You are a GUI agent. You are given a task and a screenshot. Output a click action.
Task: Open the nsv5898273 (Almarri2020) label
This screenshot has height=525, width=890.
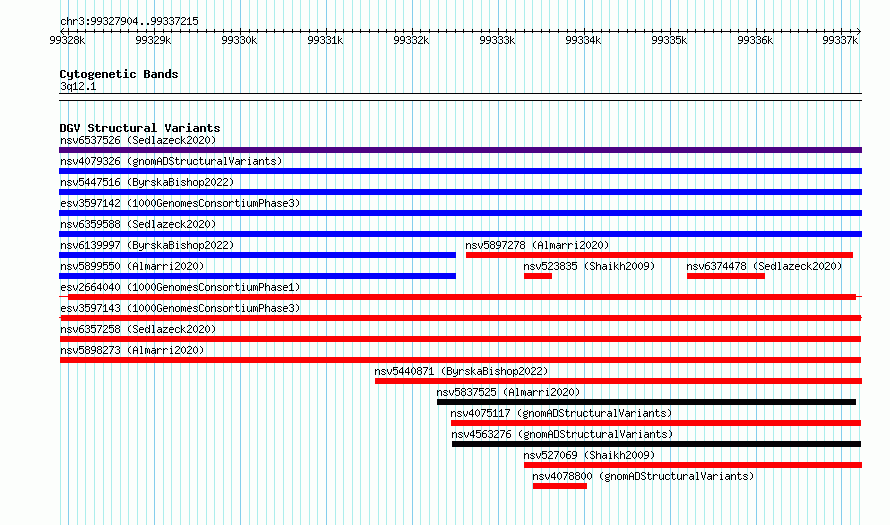coord(132,350)
